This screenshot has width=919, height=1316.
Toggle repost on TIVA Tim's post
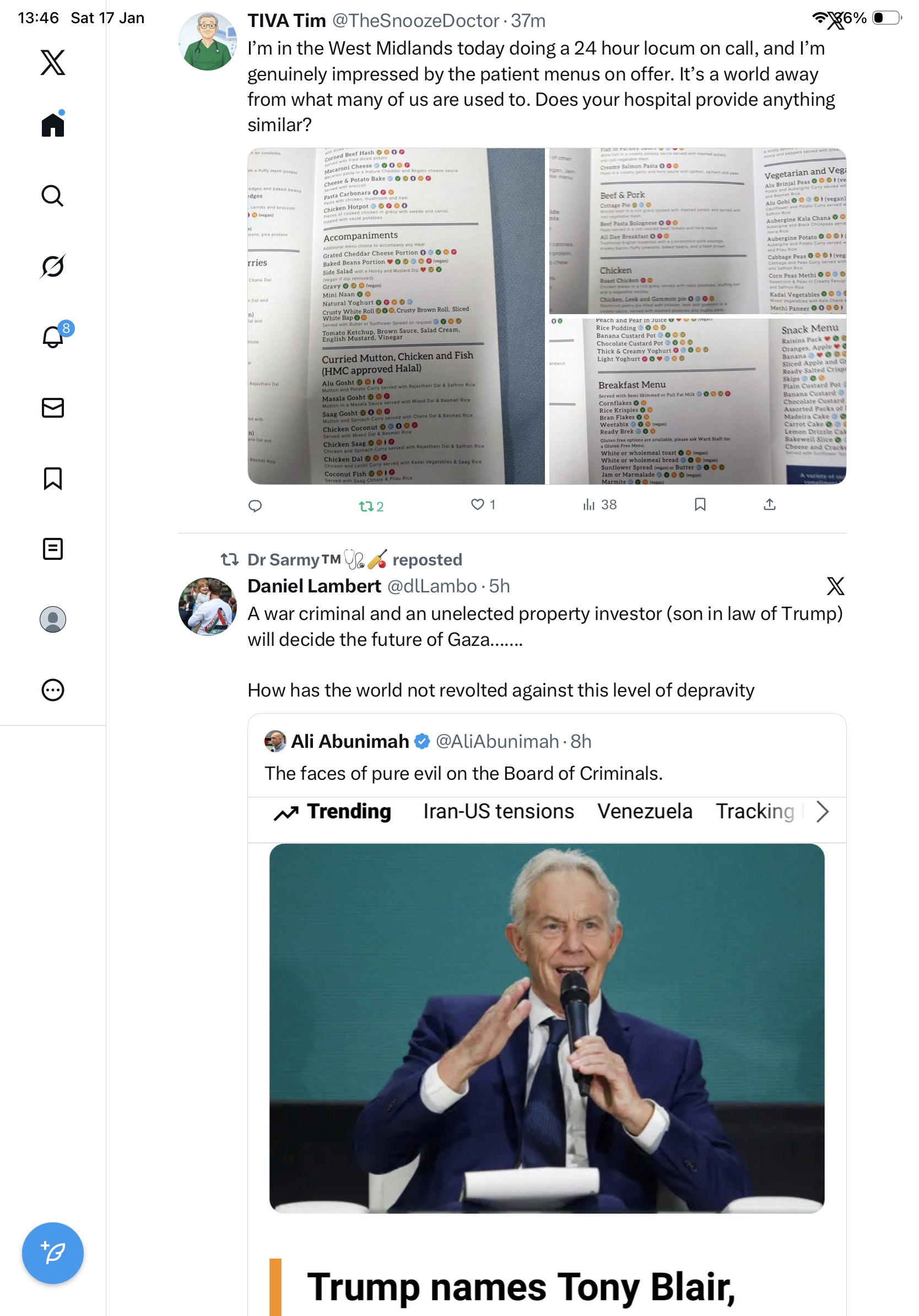click(371, 505)
